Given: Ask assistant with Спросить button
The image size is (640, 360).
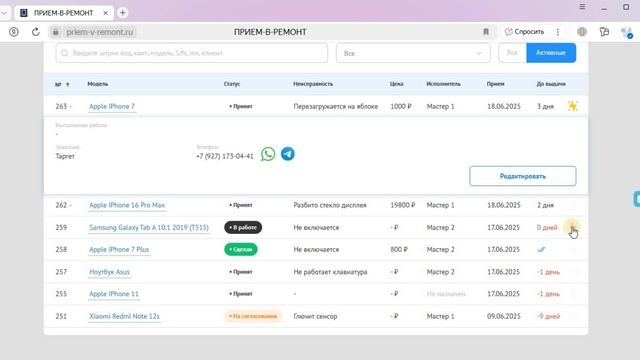Looking at the screenshot, I should tap(525, 32).
